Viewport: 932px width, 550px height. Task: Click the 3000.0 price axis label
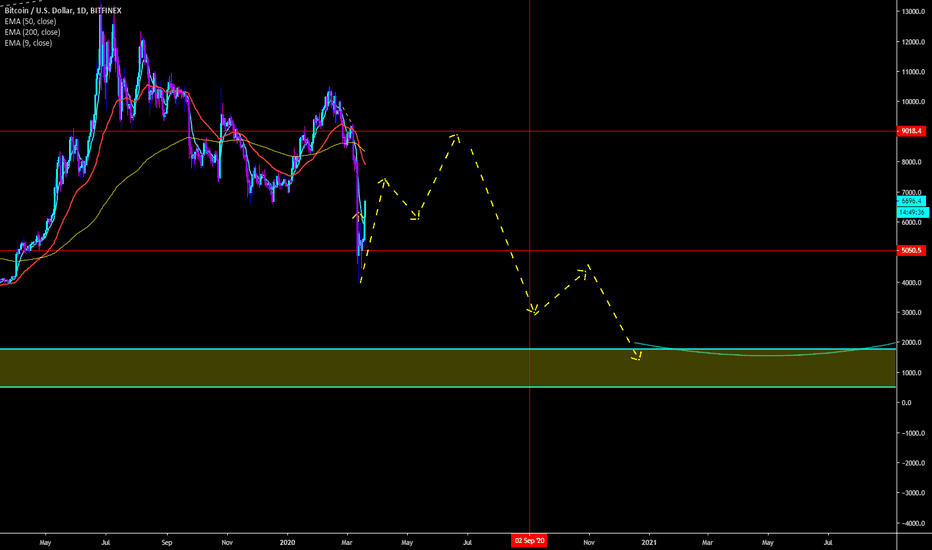913,312
